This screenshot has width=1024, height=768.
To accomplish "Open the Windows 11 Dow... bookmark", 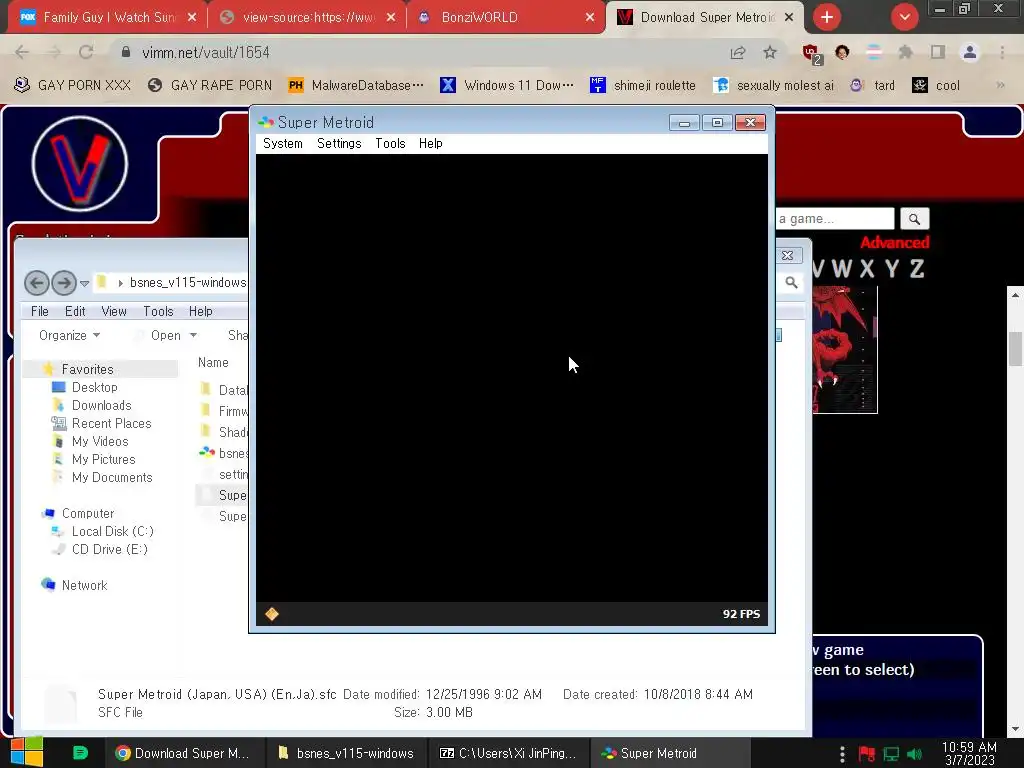I will pos(507,86).
